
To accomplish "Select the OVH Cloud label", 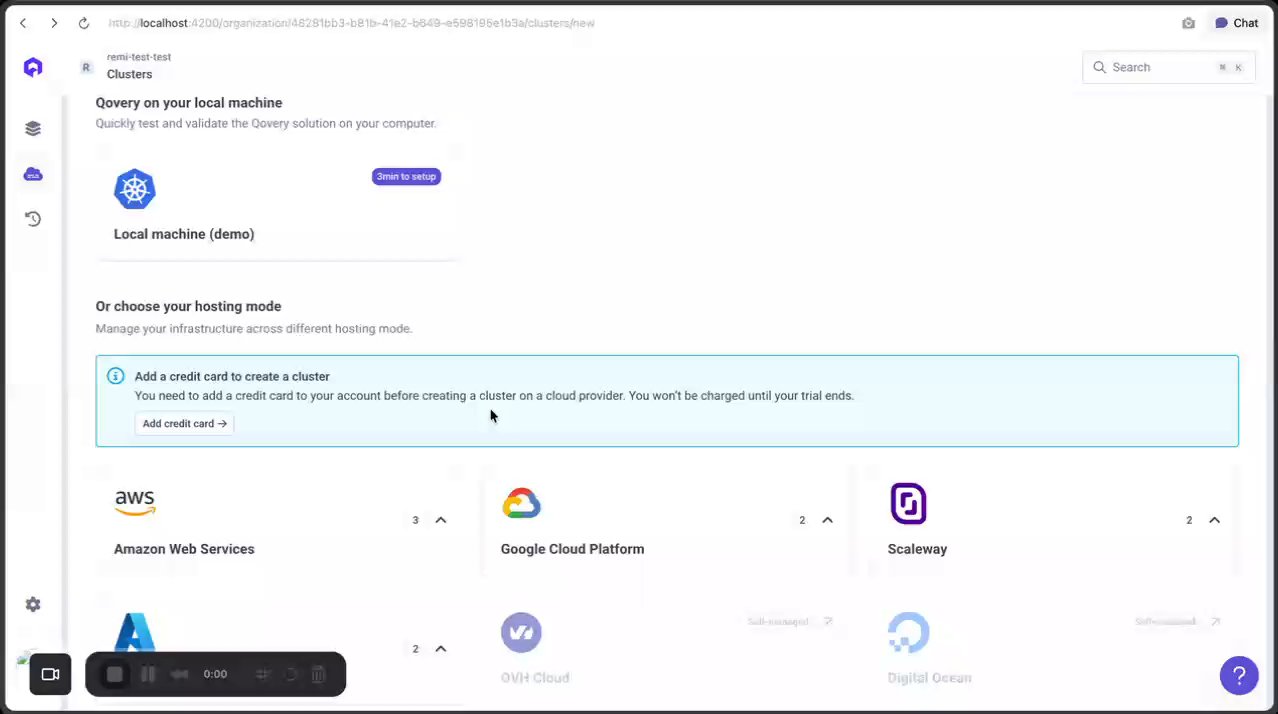I will pos(535,678).
